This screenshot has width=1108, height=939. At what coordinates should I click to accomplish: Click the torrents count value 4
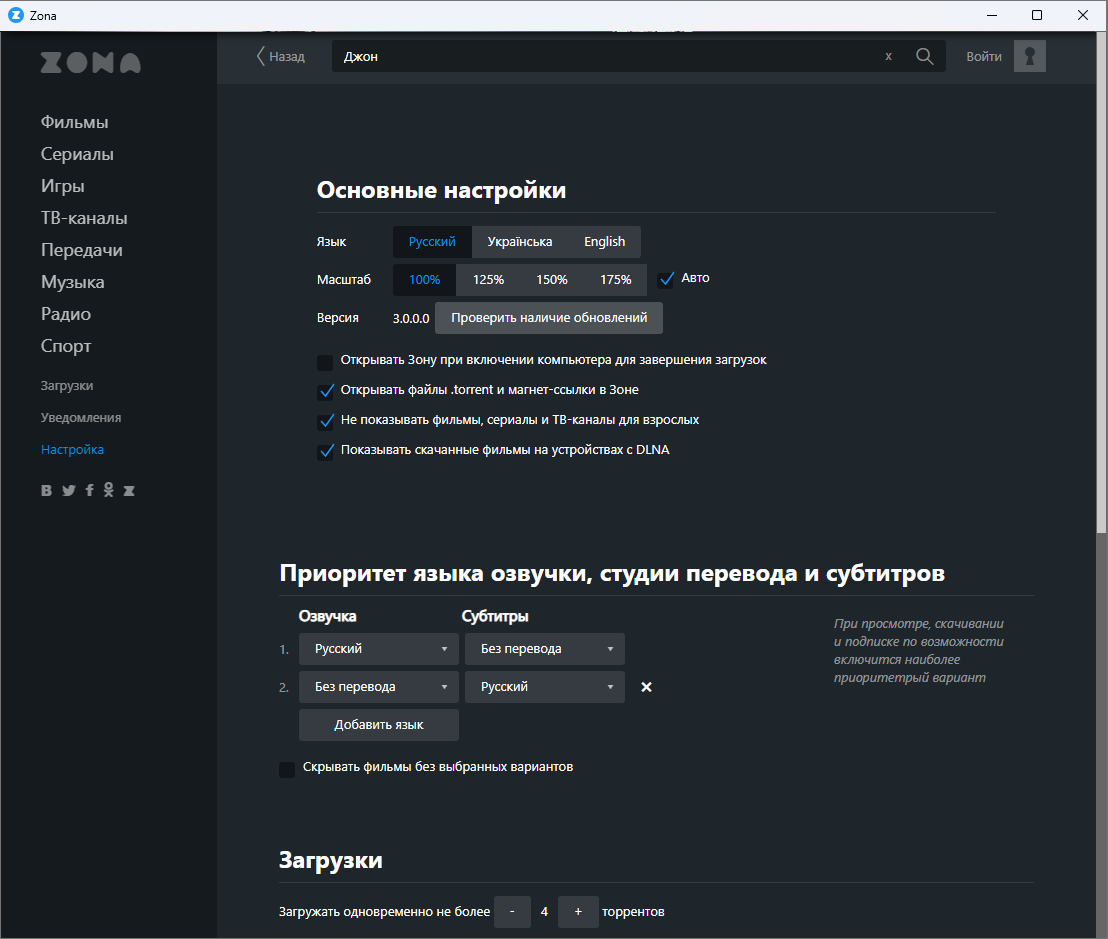(544, 911)
